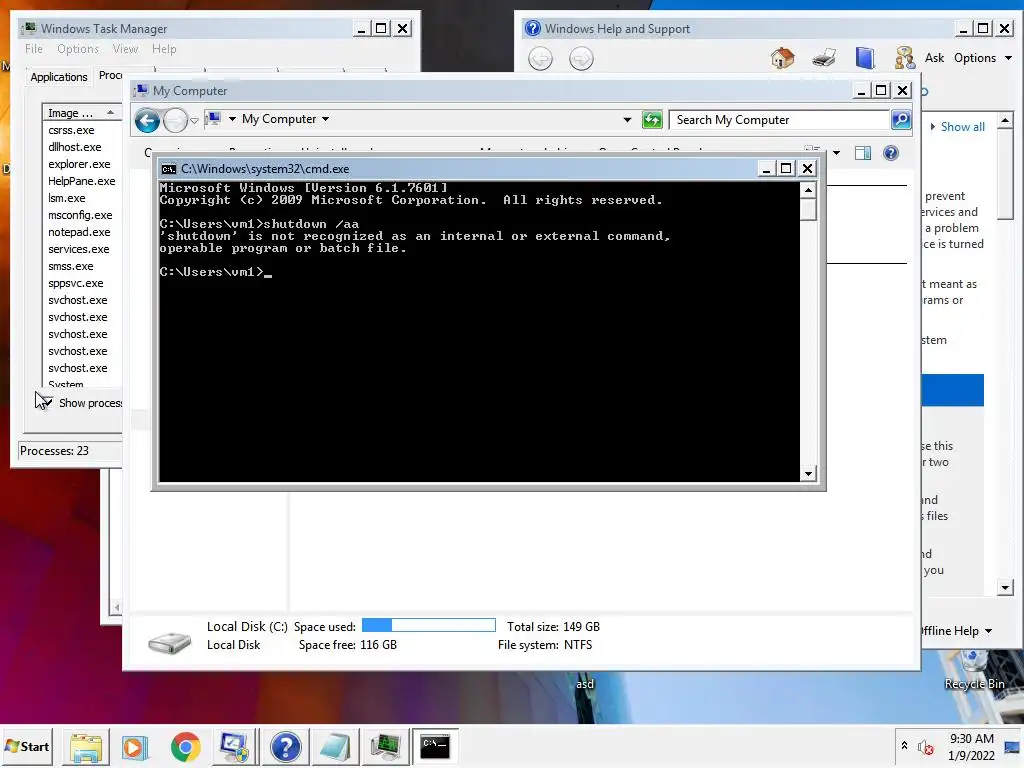Show hidden tray icons

tap(904, 745)
